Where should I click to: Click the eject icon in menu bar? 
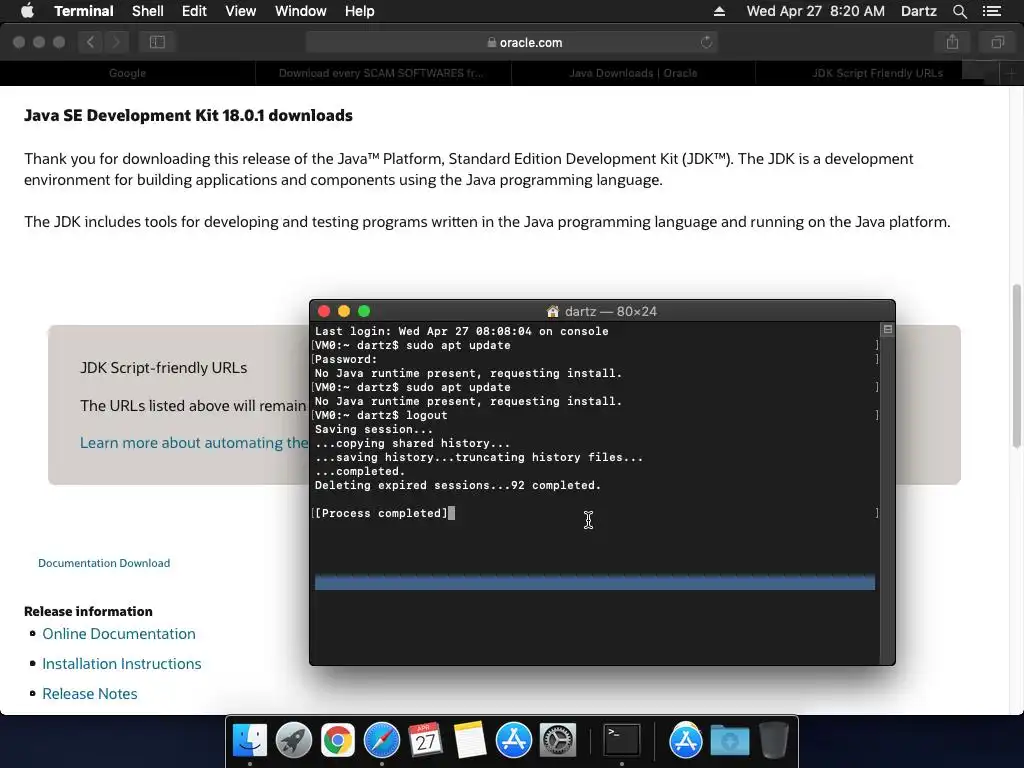[719, 11]
